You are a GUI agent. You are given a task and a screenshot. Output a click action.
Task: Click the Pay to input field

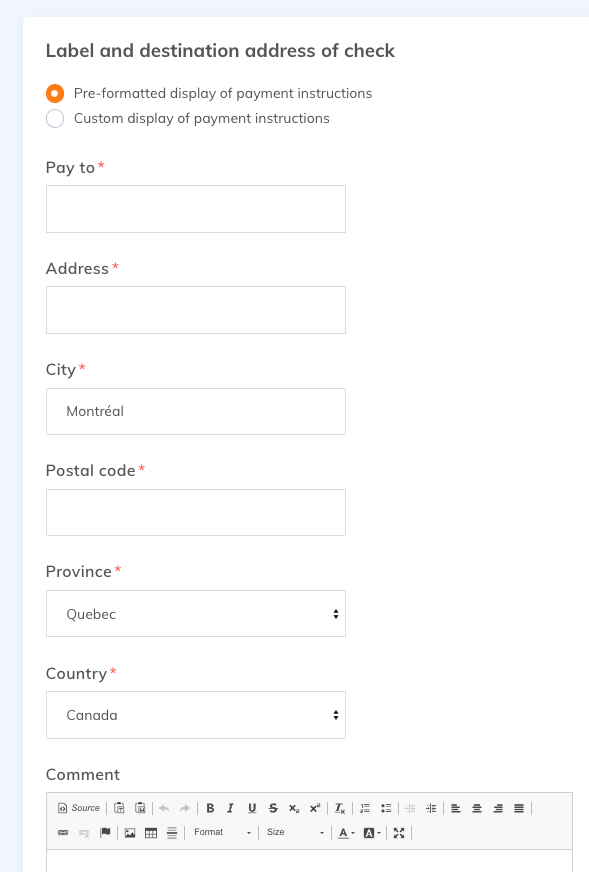point(196,209)
